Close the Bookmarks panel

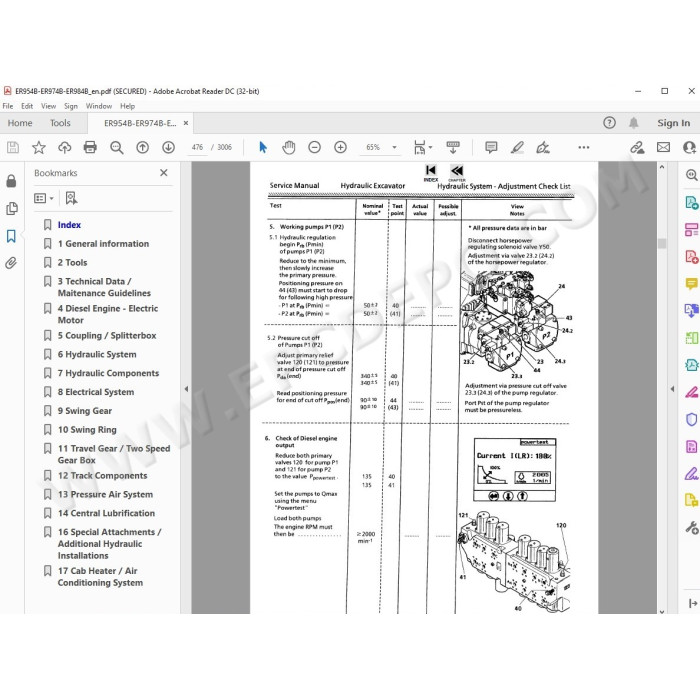coord(164,173)
